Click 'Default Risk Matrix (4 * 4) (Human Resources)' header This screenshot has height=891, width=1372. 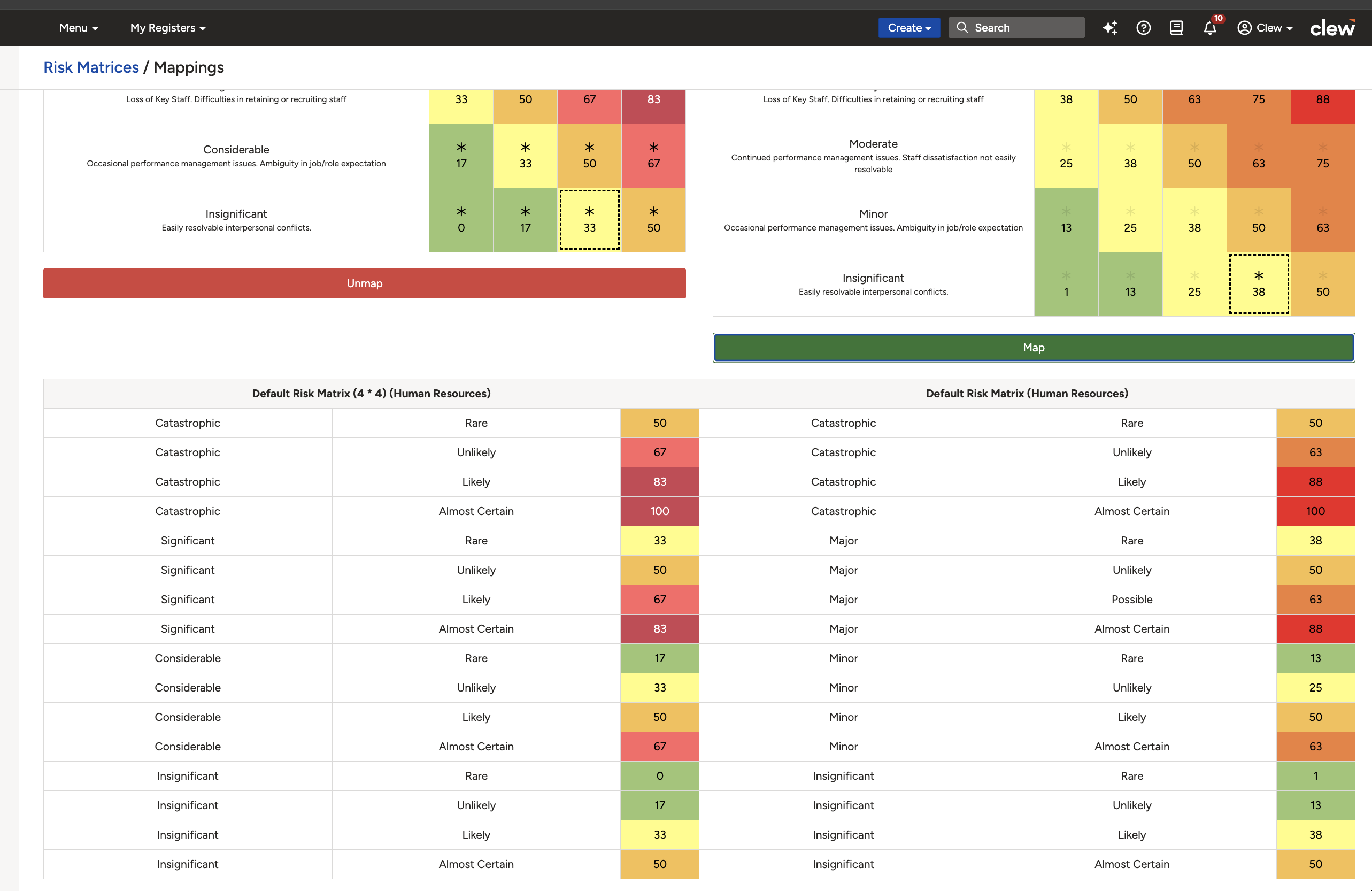pyautogui.click(x=371, y=393)
